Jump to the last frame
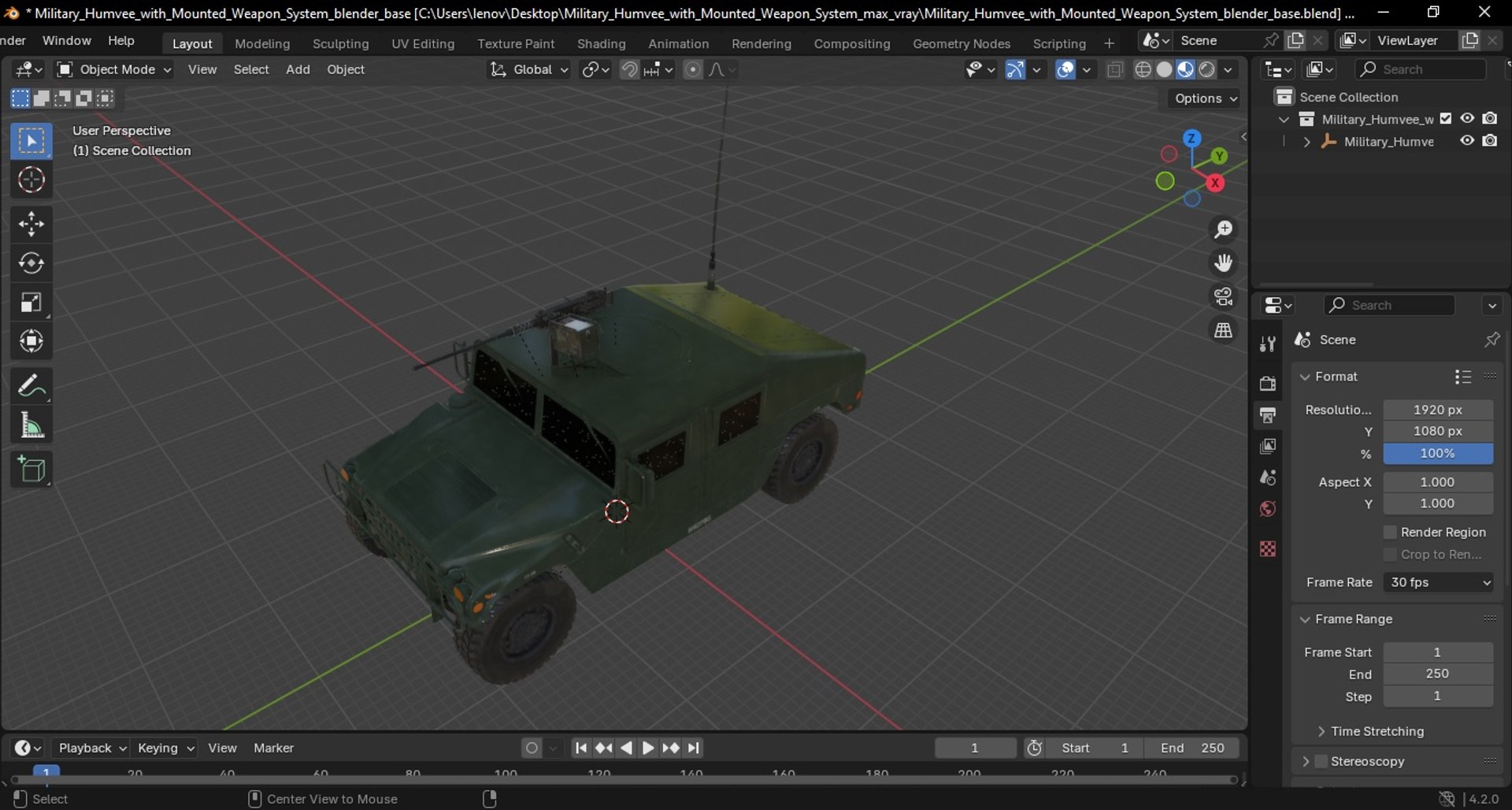Viewport: 1512px width, 810px height. 693,749
